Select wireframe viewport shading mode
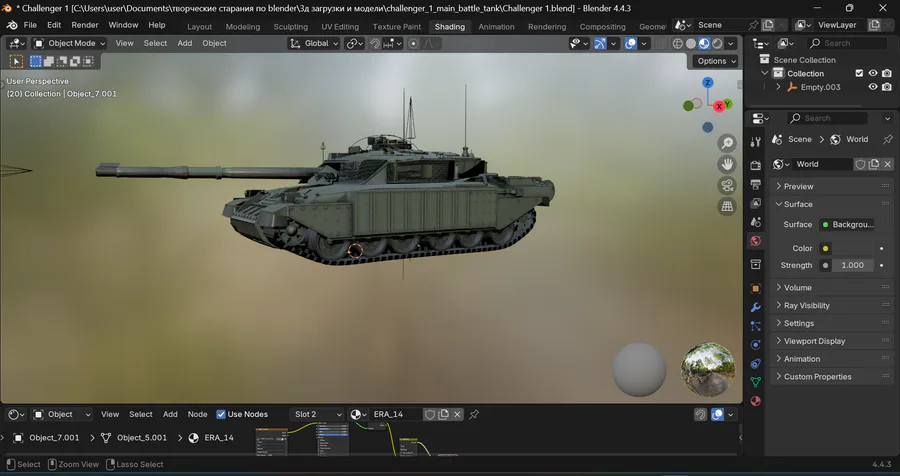 (678, 44)
